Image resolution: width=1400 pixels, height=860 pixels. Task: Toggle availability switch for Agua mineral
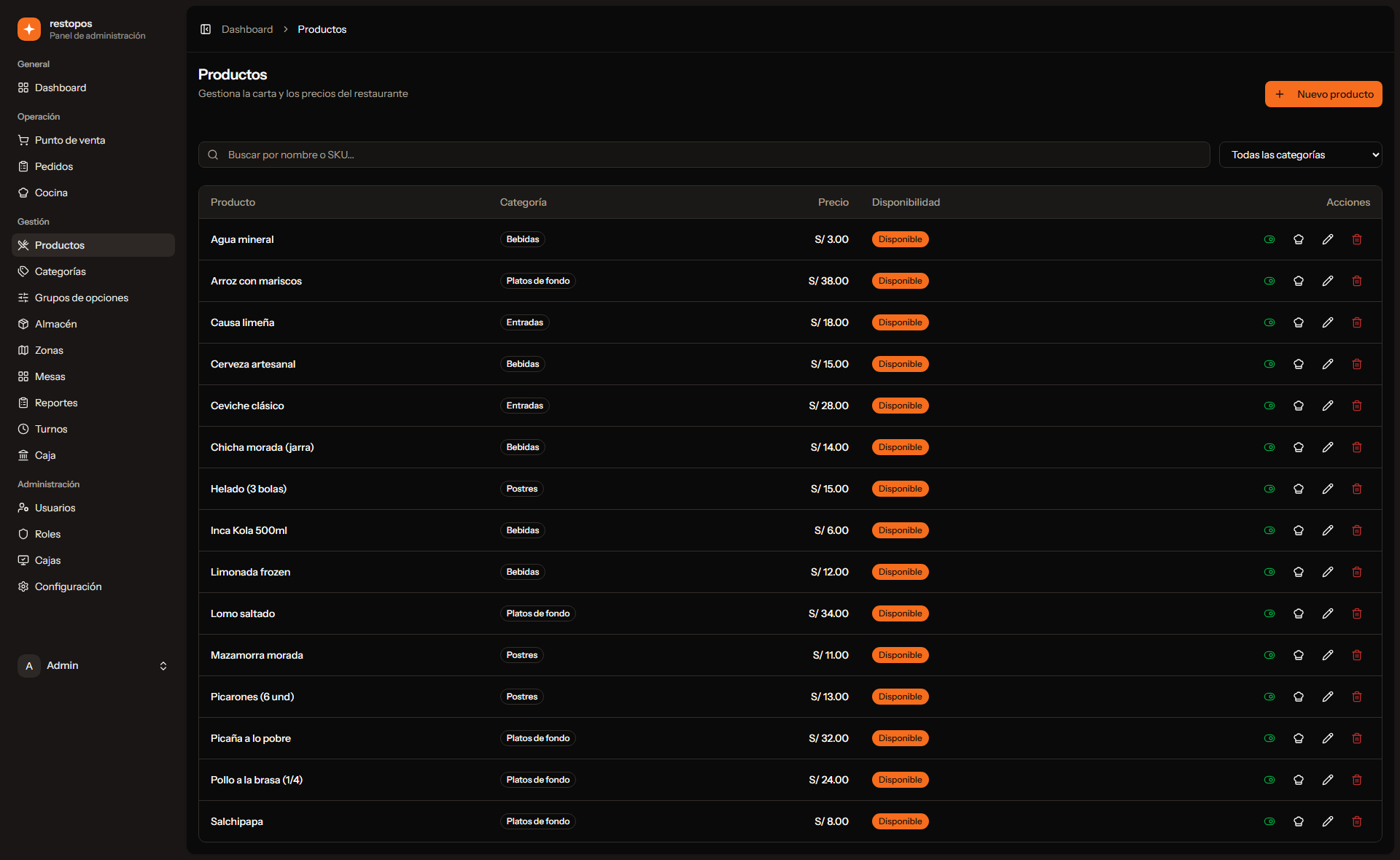[1269, 239]
